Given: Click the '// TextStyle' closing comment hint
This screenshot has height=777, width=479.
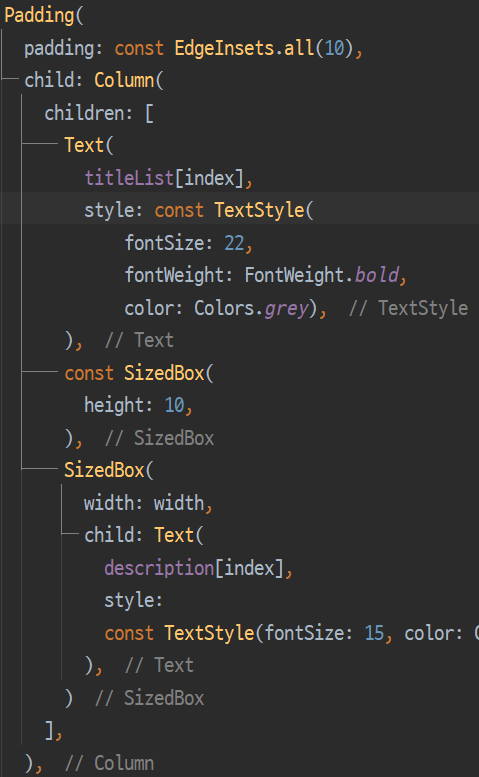Looking at the screenshot, I should (409, 308).
